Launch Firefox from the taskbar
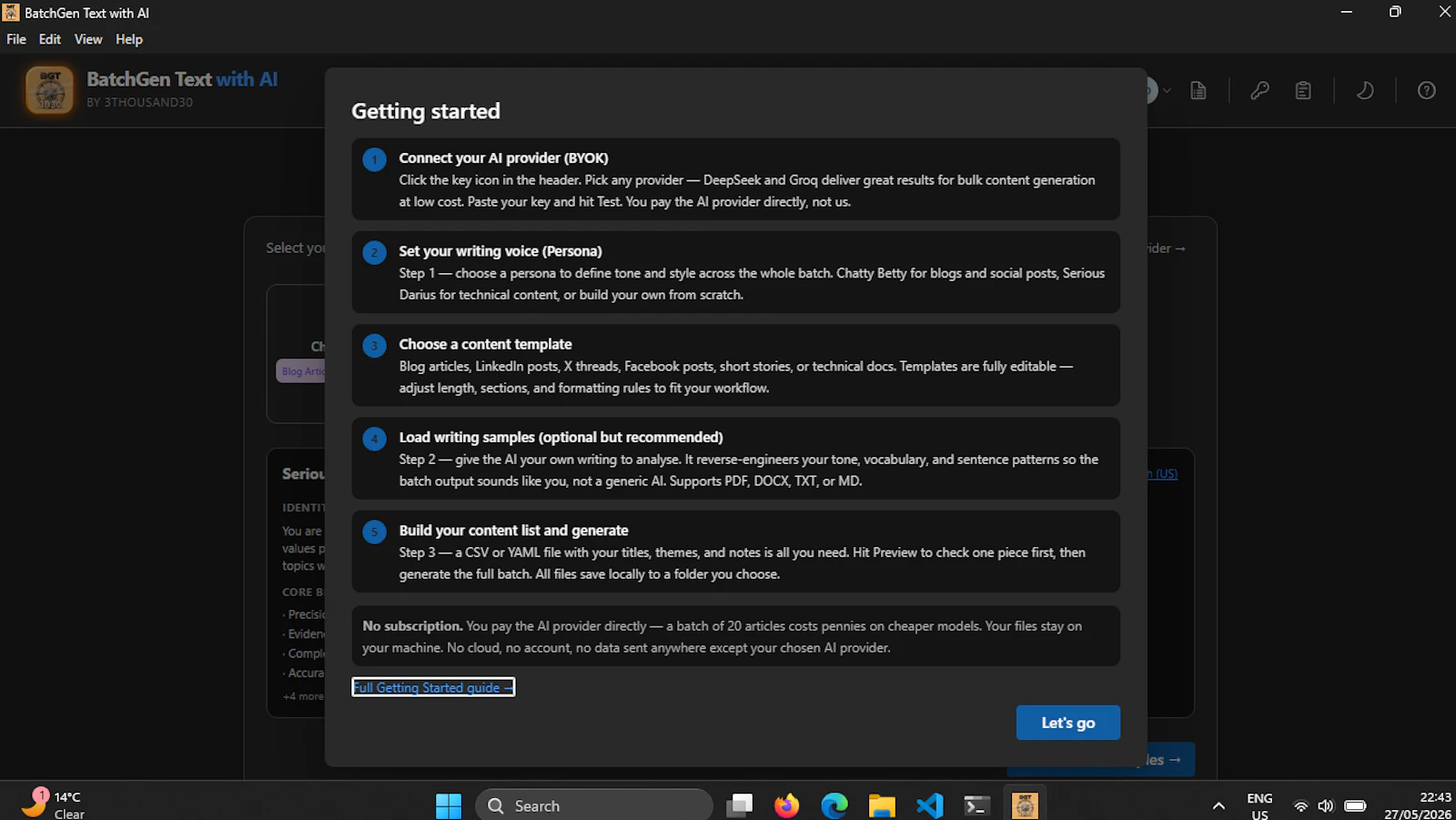 click(x=787, y=805)
